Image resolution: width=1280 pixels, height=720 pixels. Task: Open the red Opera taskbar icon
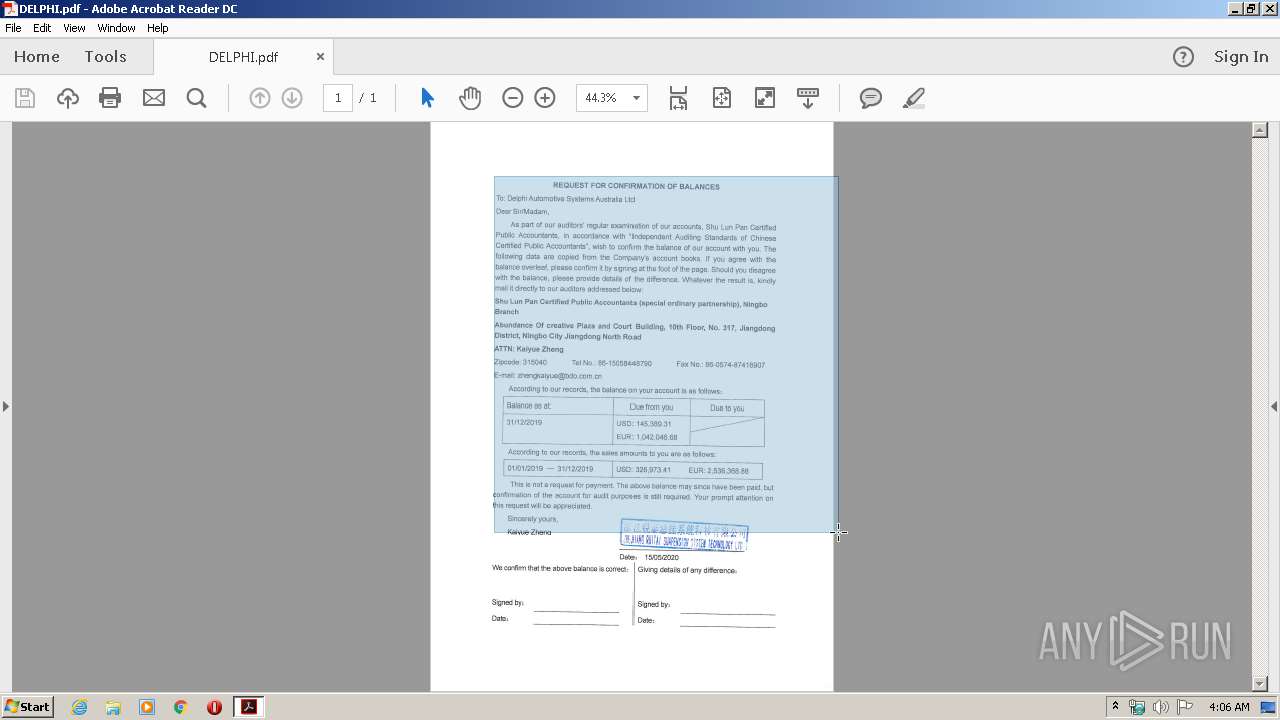coord(214,707)
